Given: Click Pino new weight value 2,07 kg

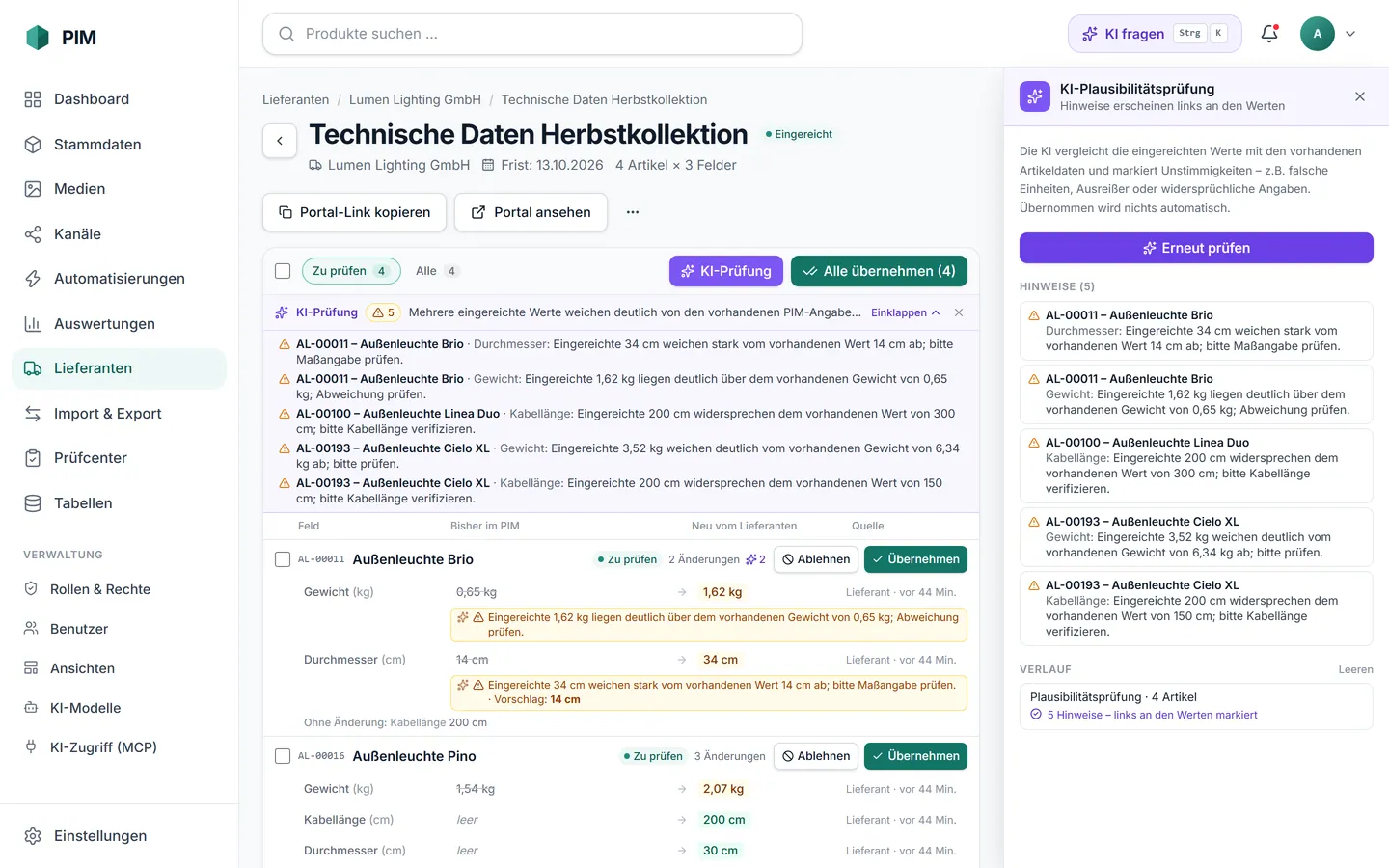Looking at the screenshot, I should (x=723, y=789).
